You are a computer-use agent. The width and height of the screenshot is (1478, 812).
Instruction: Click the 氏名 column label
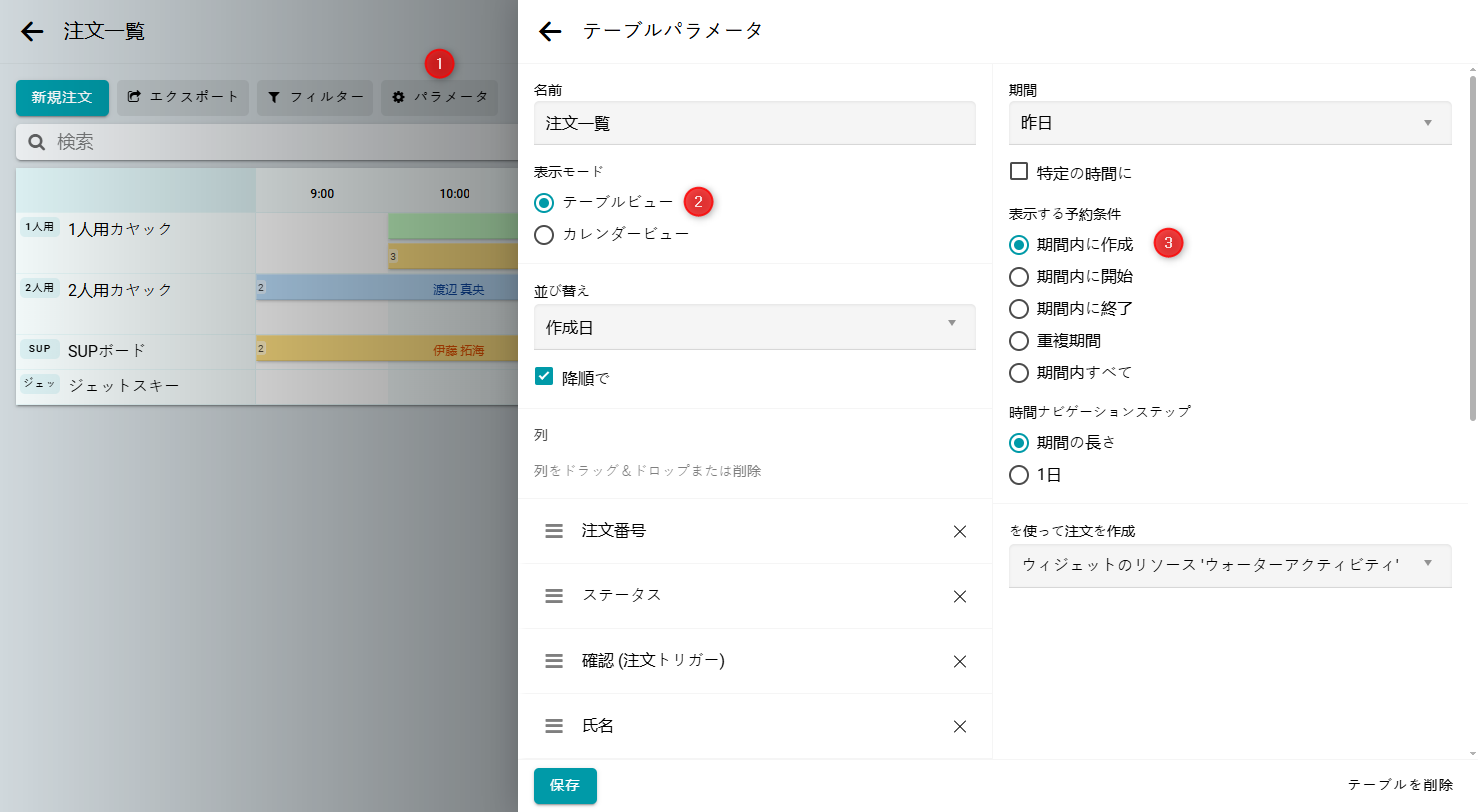(598, 726)
